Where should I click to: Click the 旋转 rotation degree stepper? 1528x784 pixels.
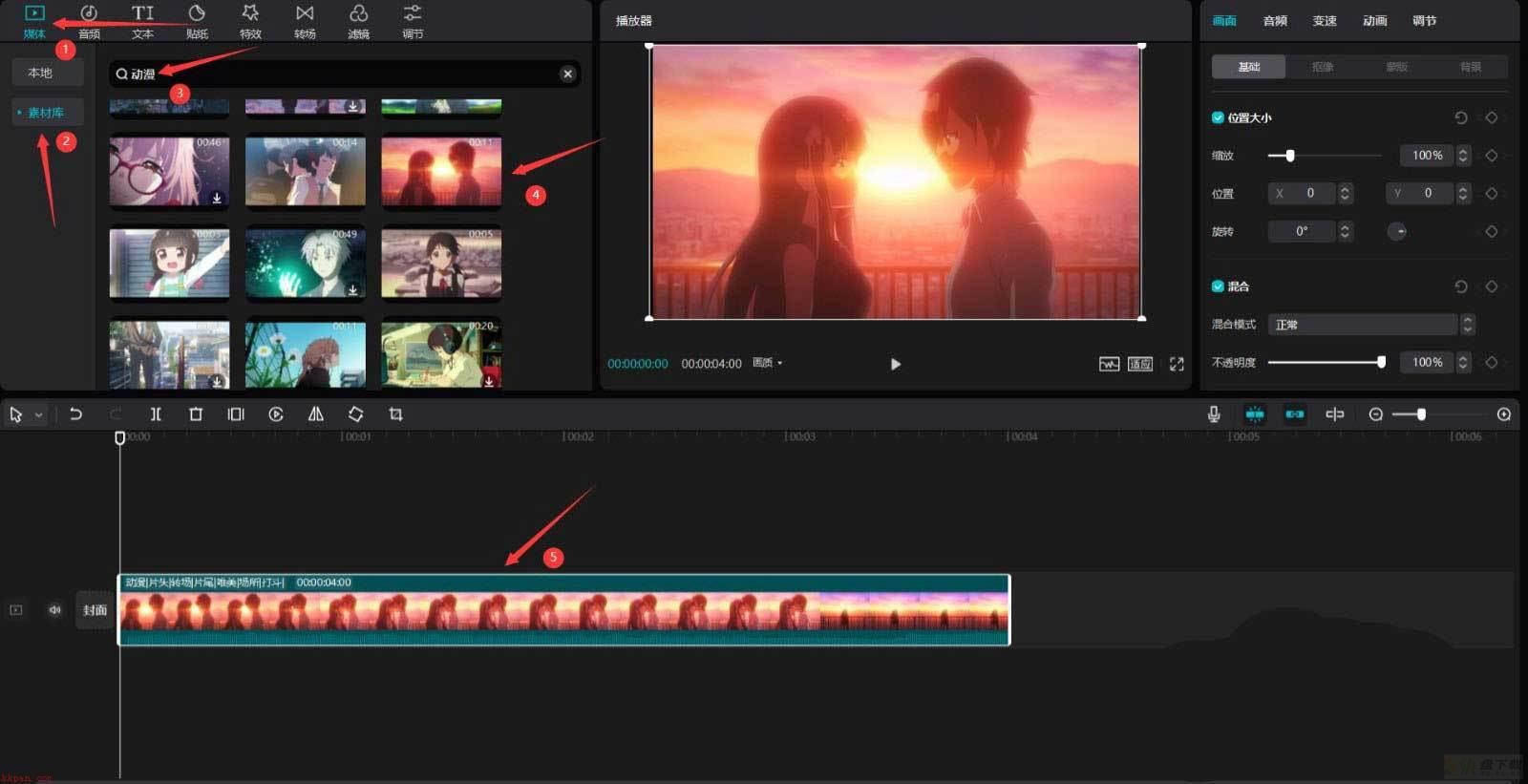click(1345, 231)
